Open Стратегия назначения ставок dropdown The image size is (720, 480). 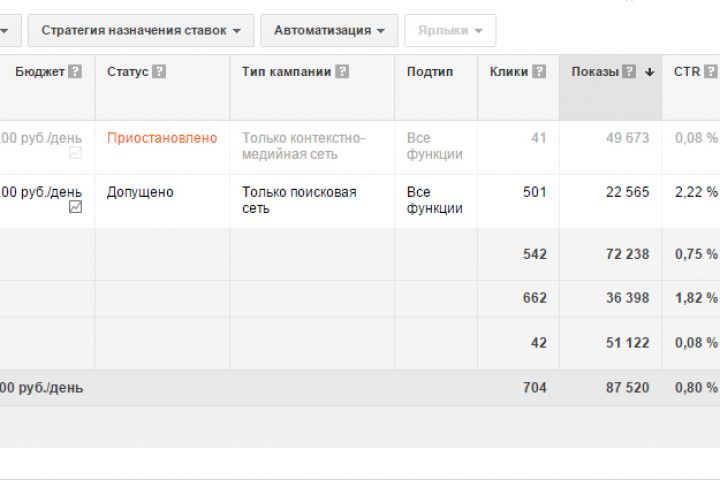[141, 30]
